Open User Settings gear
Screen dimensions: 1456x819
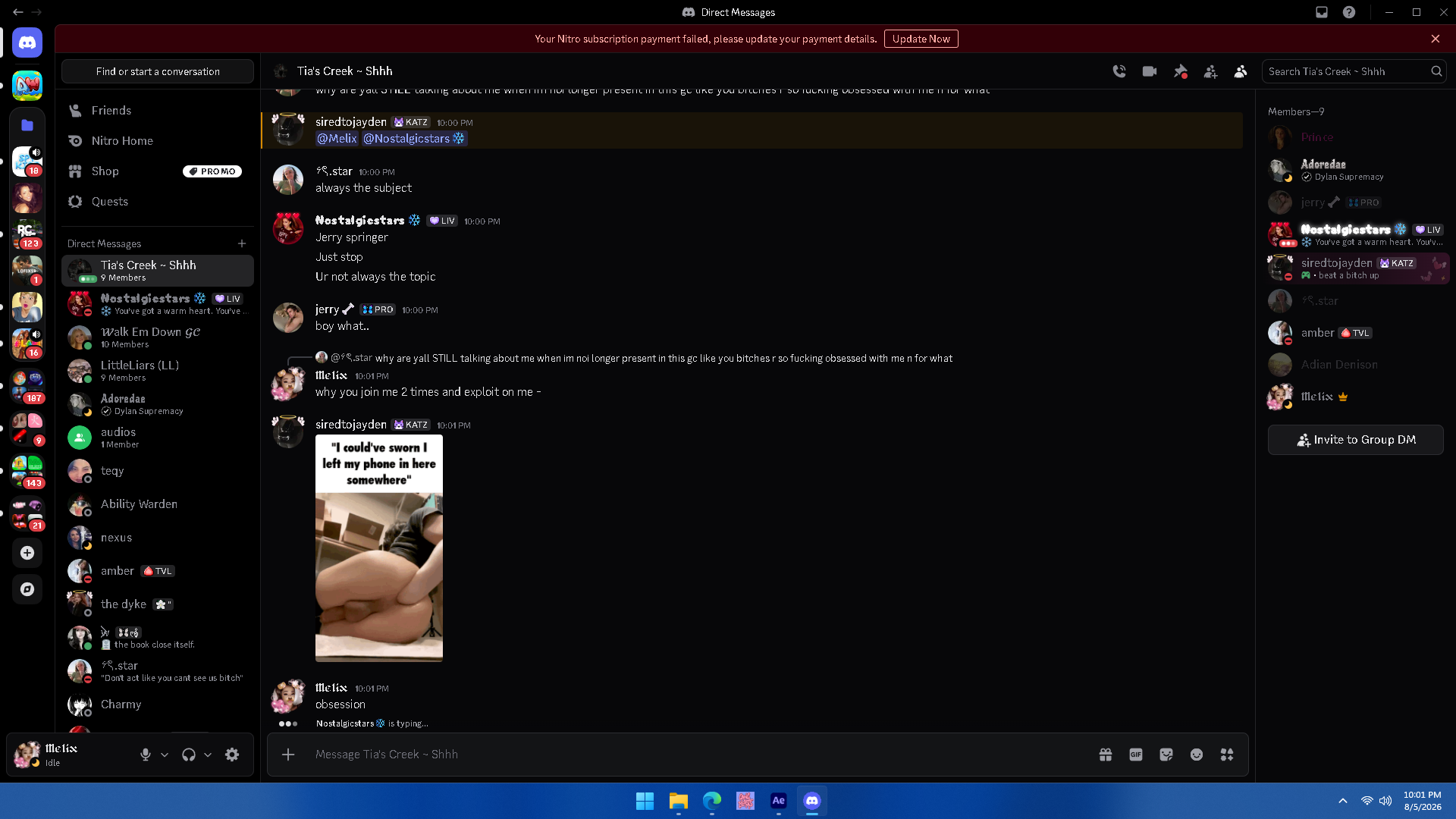click(232, 755)
